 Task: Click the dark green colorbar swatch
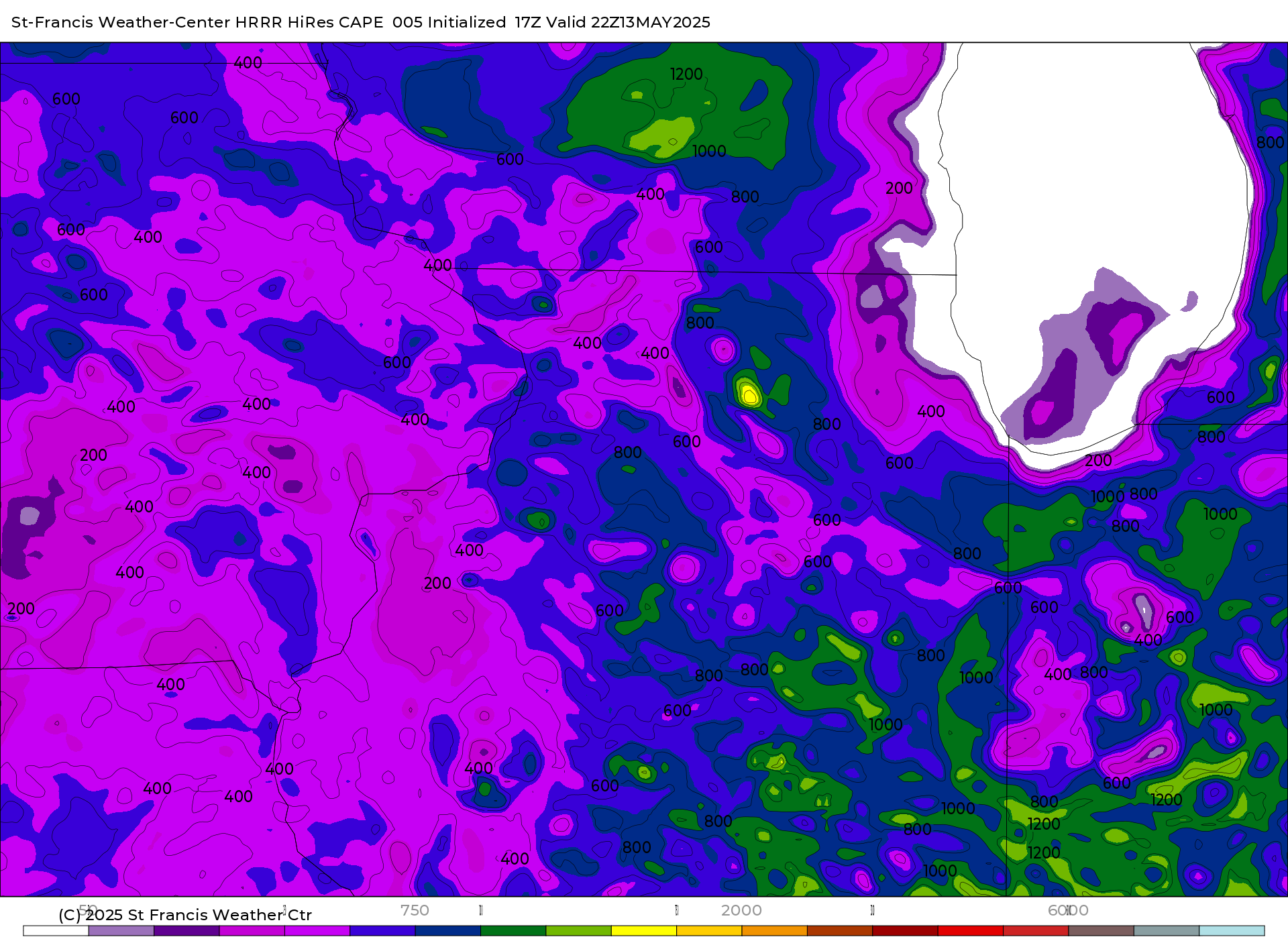pos(513,931)
